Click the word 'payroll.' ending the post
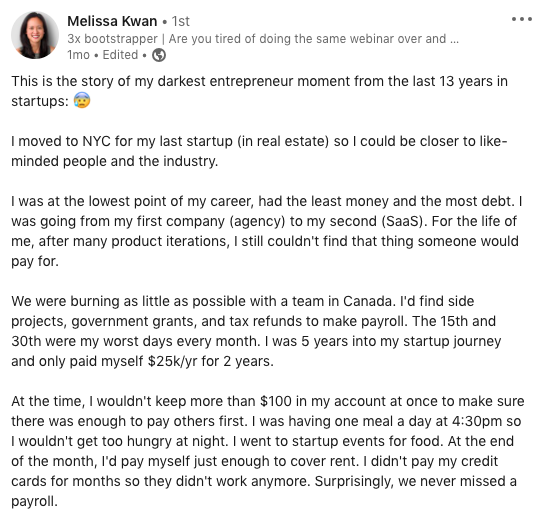Viewport: 541px width, 515px height. tap(34, 501)
